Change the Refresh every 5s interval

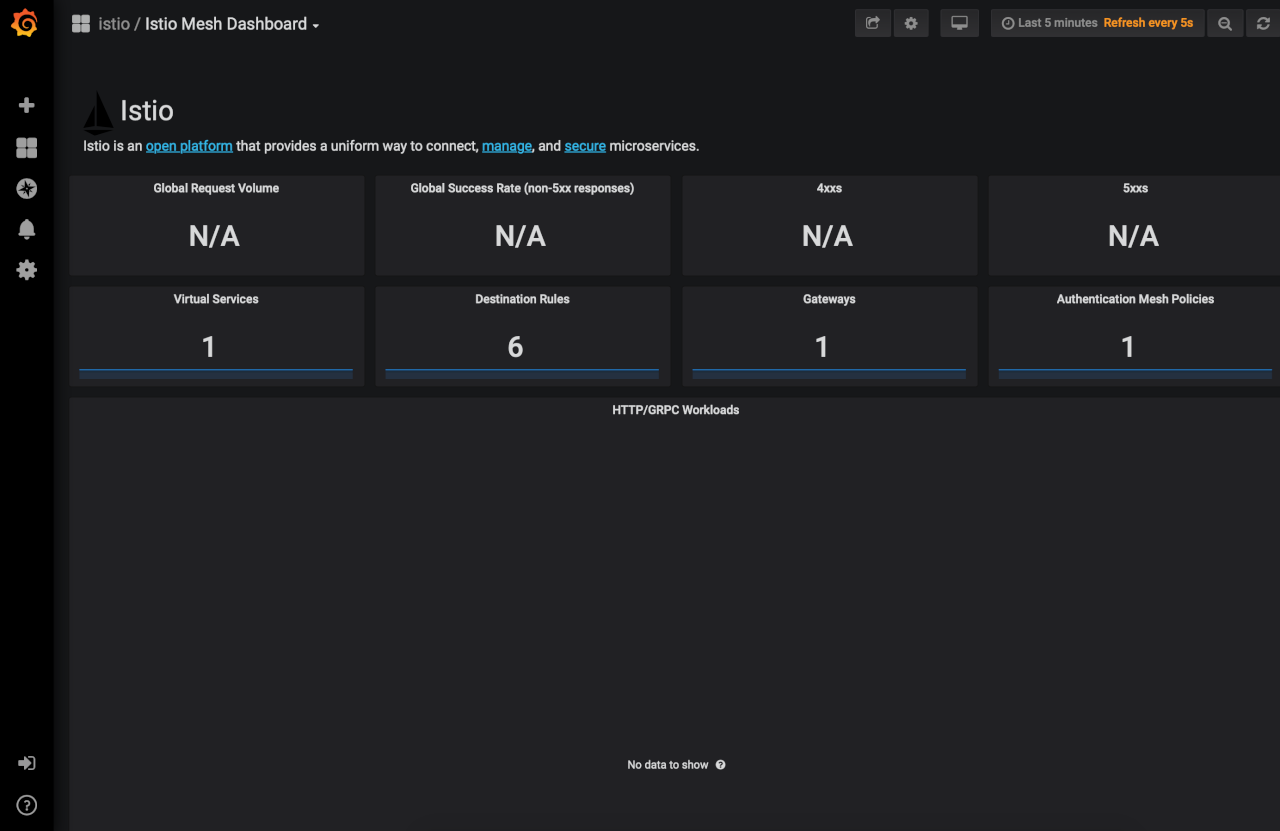pos(1149,22)
